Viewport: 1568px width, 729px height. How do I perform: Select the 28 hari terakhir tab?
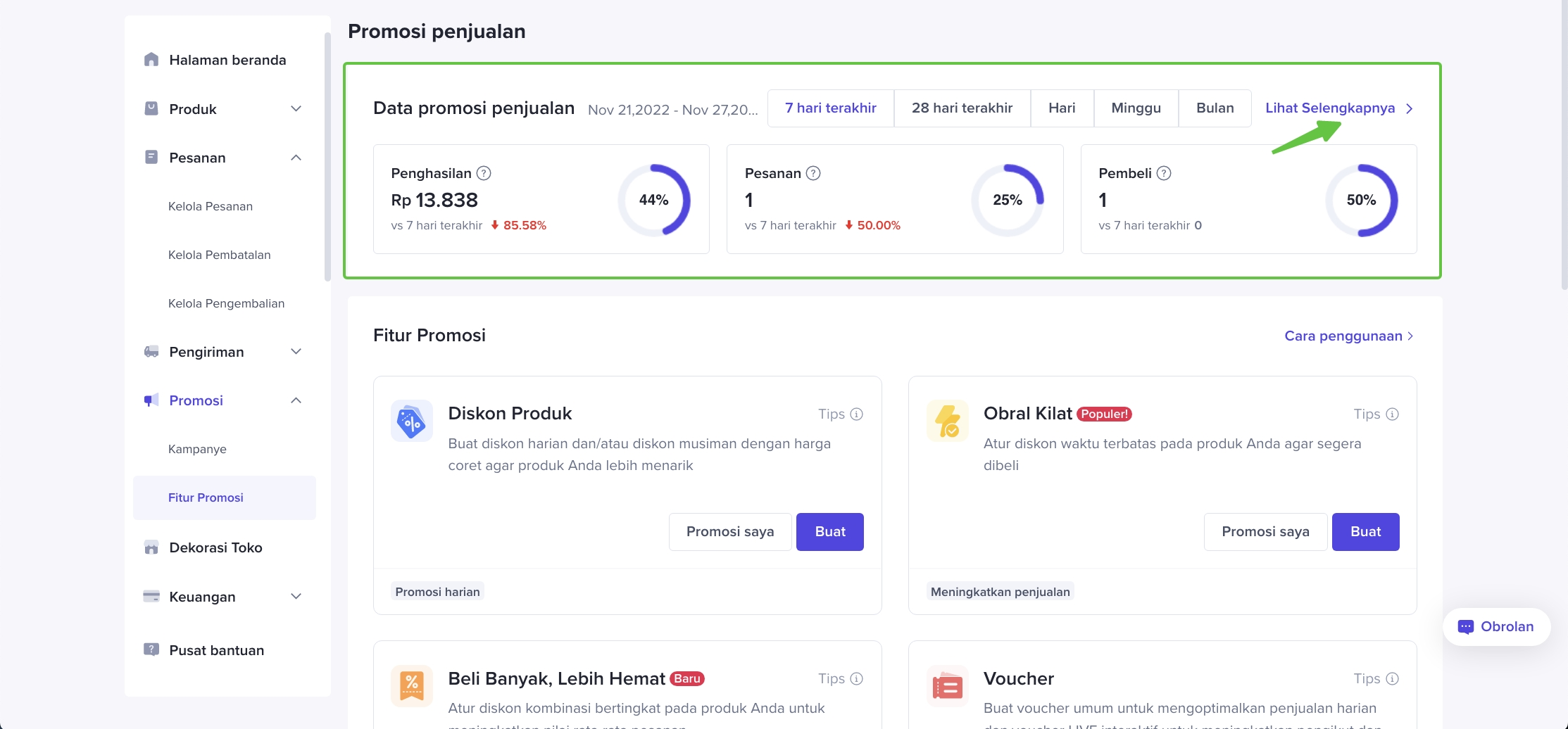pyautogui.click(x=962, y=108)
